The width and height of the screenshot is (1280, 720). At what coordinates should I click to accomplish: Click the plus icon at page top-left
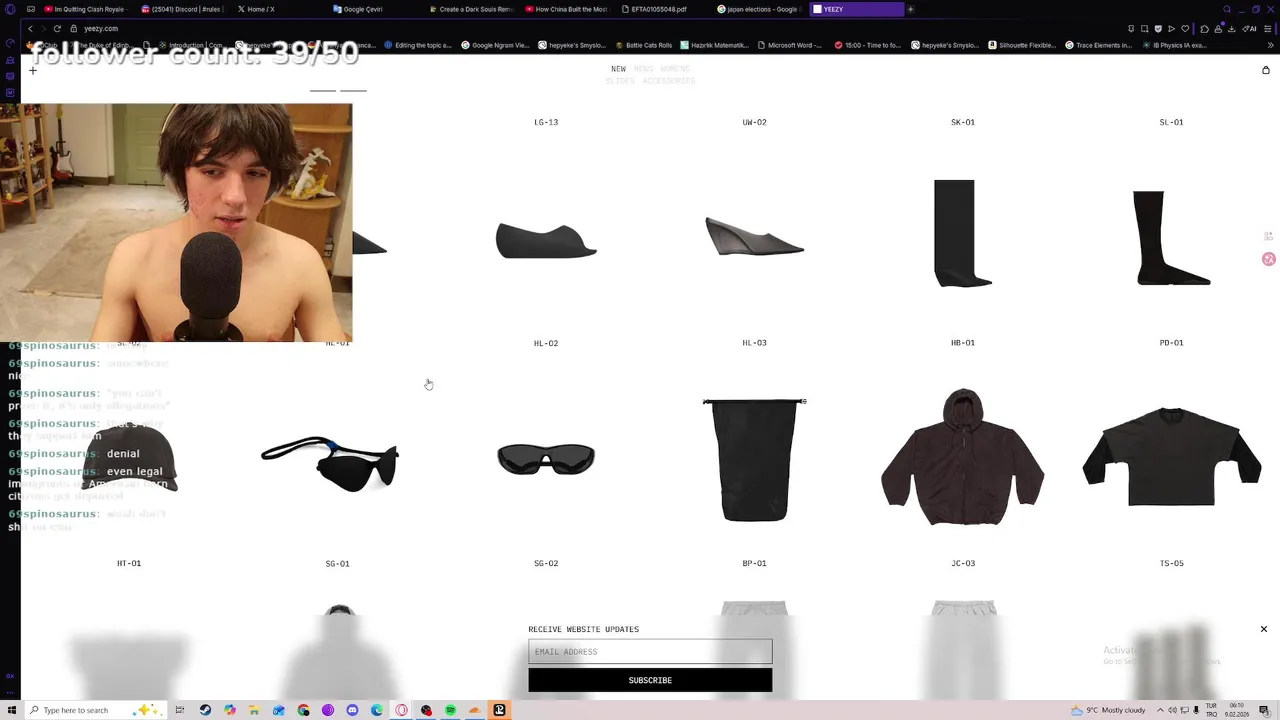point(33,70)
